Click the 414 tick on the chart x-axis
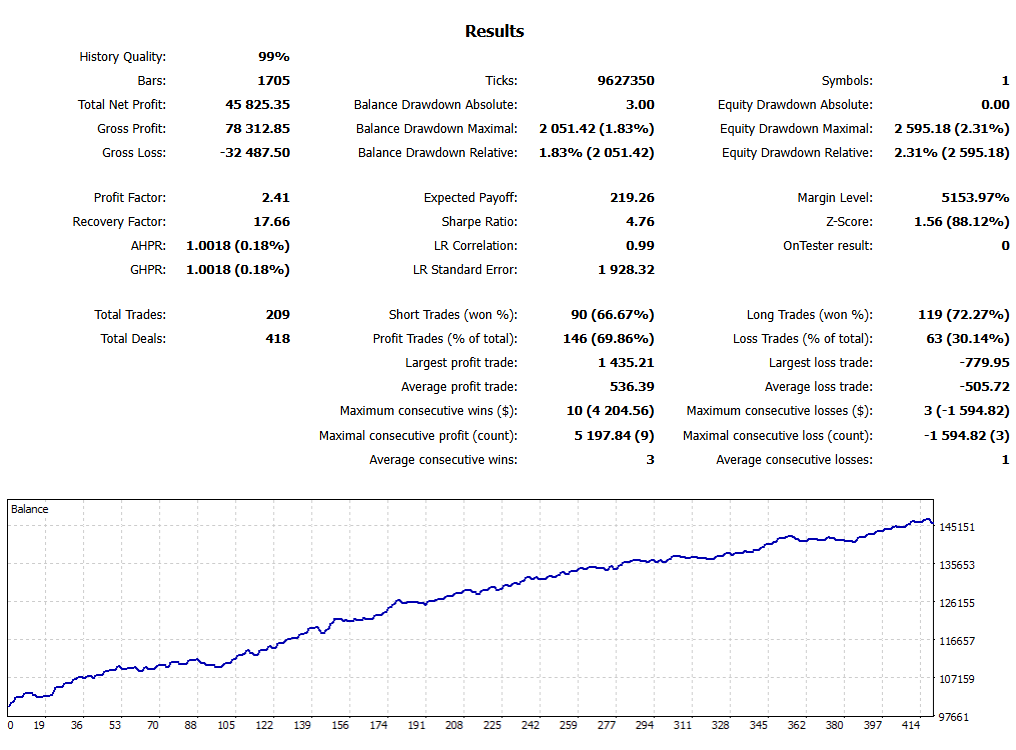The width and height of the screenshot is (1016, 750). pyautogui.click(x=910, y=725)
